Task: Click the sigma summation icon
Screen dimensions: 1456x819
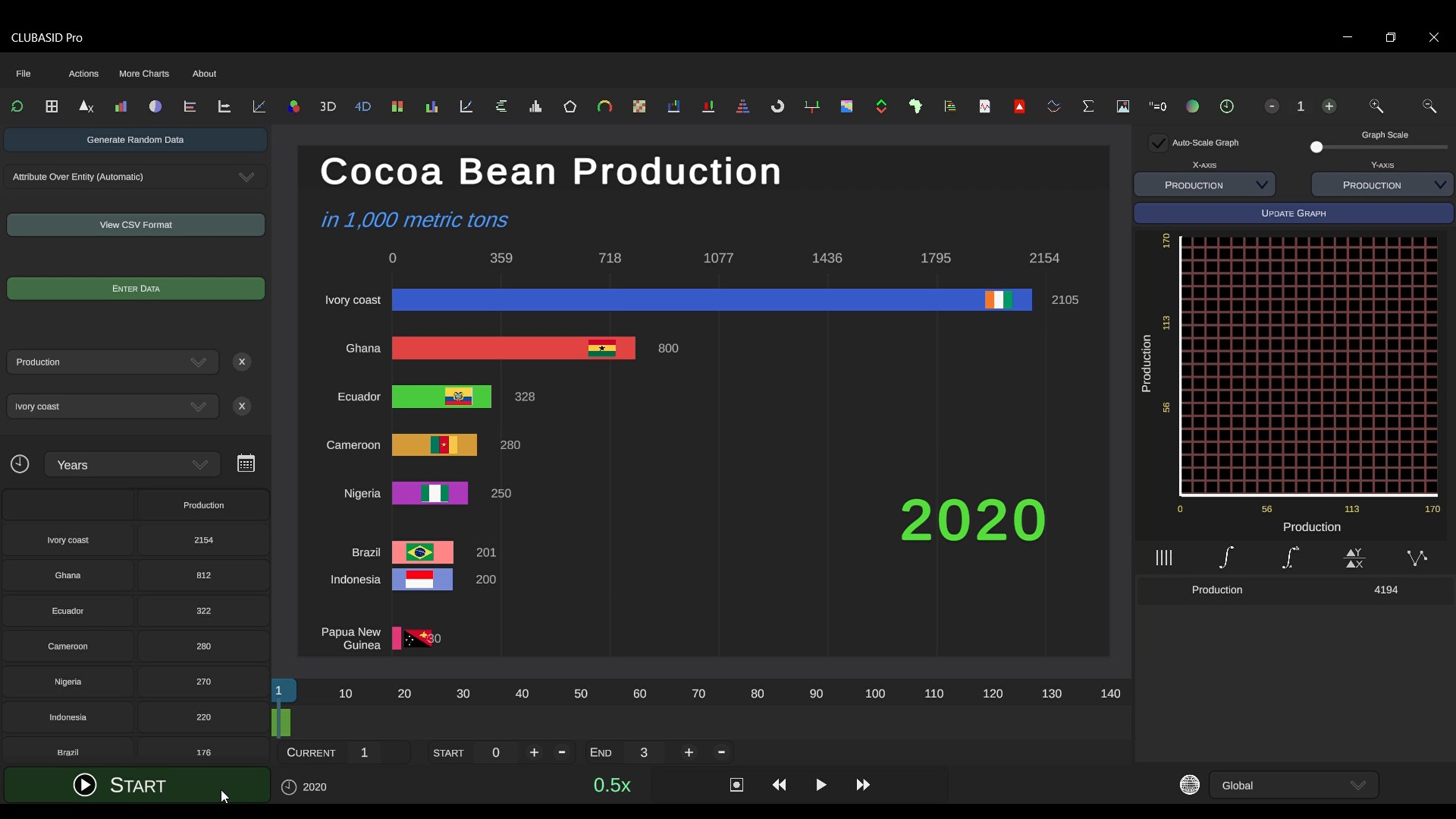Action: pyautogui.click(x=1088, y=107)
